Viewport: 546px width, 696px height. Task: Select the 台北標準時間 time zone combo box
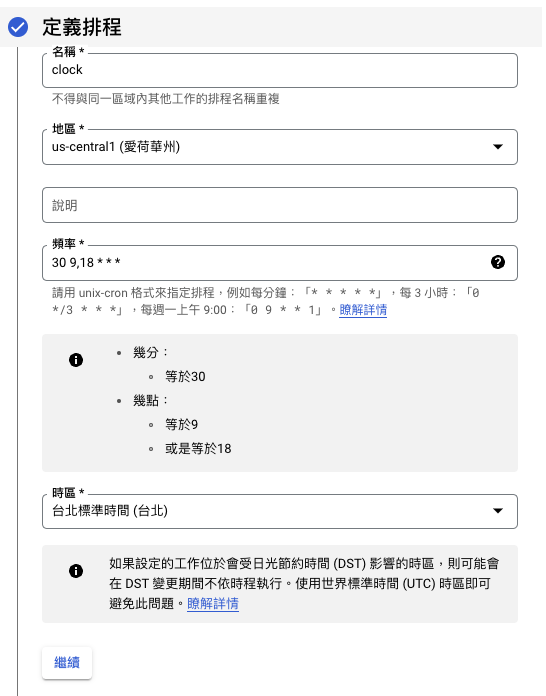point(280,511)
